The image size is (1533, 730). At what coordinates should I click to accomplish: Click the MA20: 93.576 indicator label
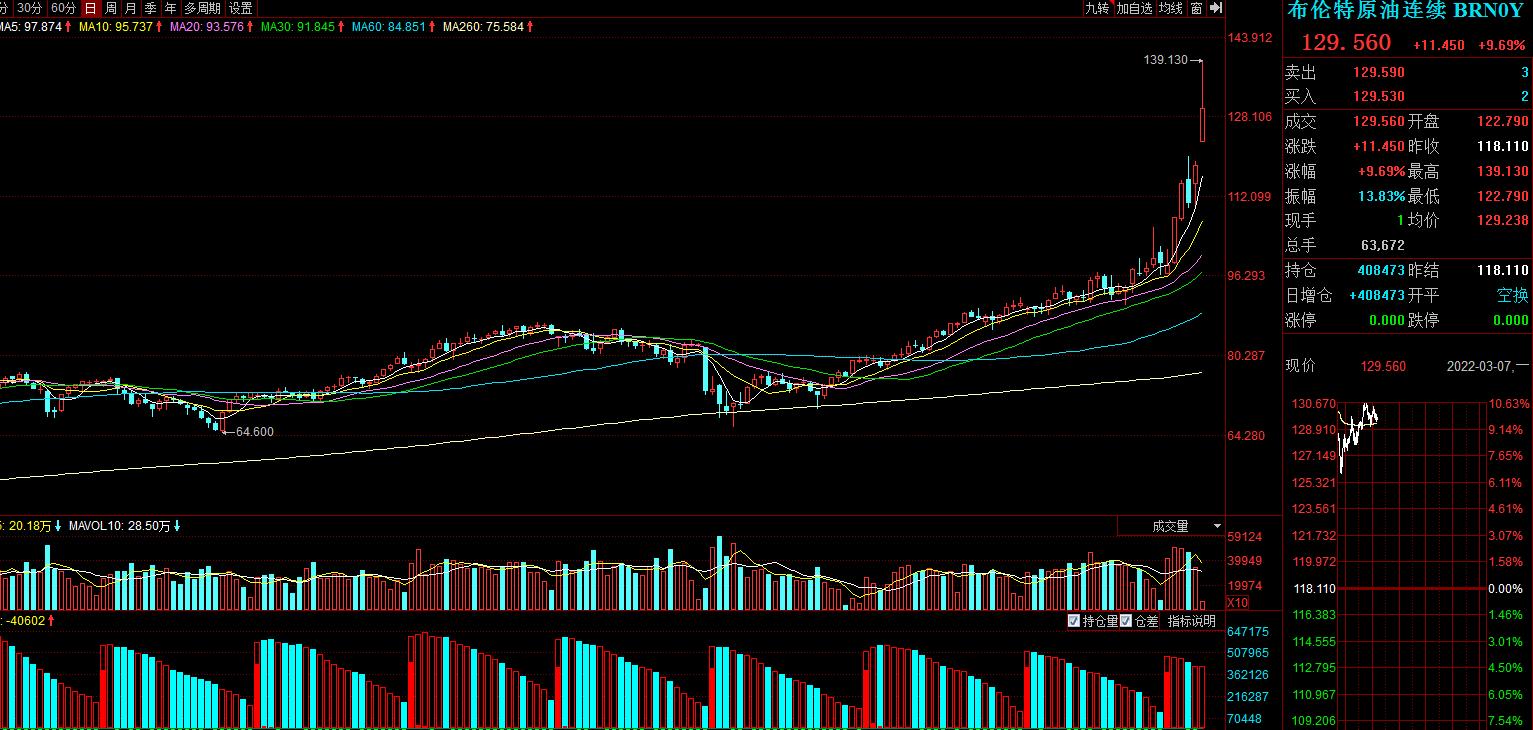[x=207, y=26]
